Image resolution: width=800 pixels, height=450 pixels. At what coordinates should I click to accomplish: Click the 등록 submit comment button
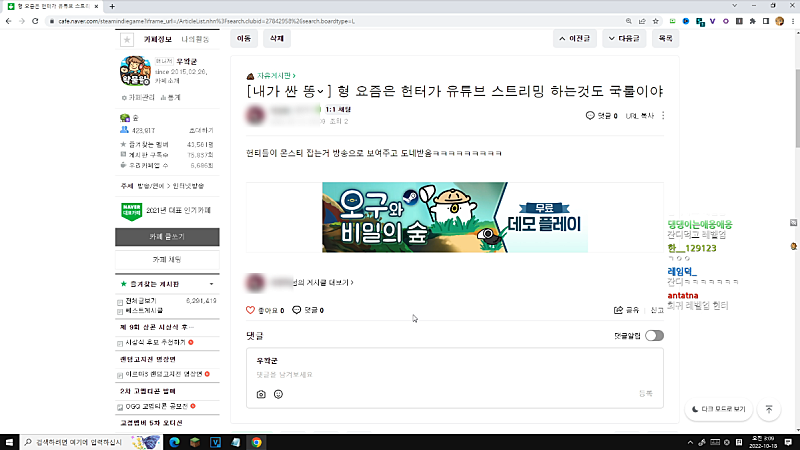pyautogui.click(x=646, y=394)
